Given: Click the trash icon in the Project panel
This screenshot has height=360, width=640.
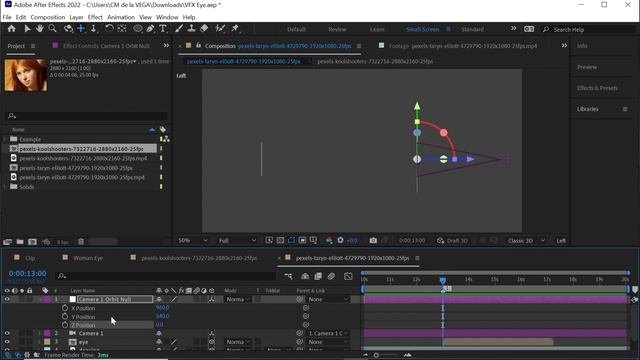Looking at the screenshot, I should (x=81, y=242).
